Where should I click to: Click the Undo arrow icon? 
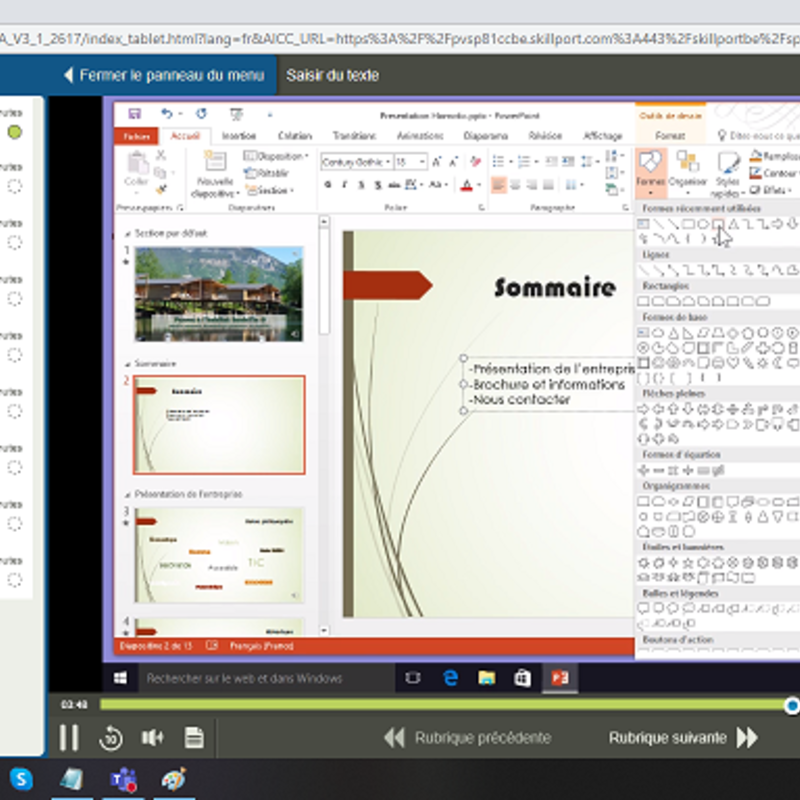[x=167, y=113]
